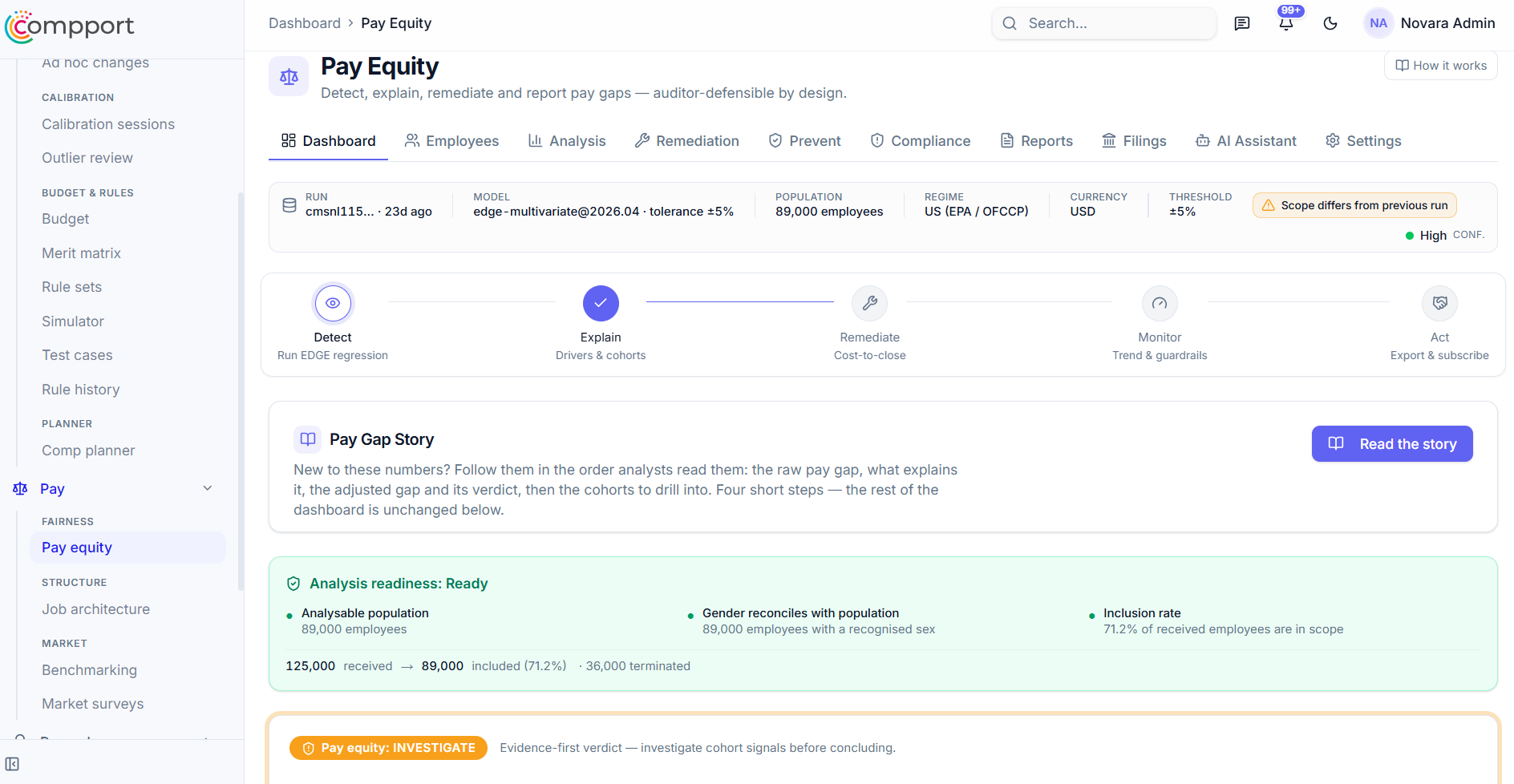Viewport: 1514px width, 784px height.
Task: Open the Novara Admin user menu
Action: pyautogui.click(x=1430, y=23)
